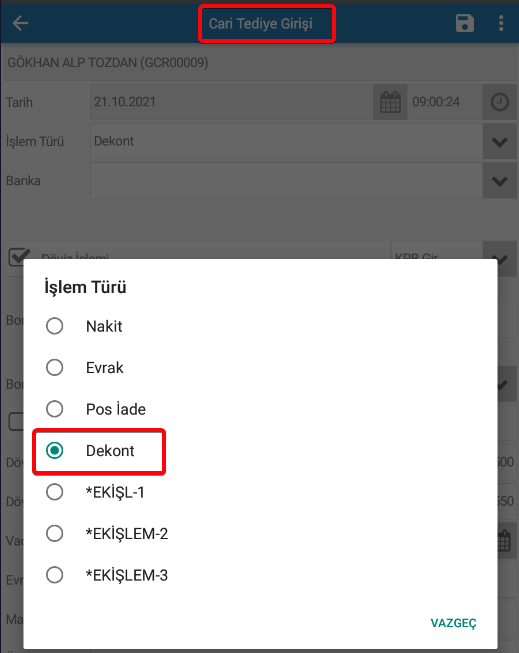Select customer GÖKHAN ALP TOZDAN field
519x653 pixels.
coord(260,63)
